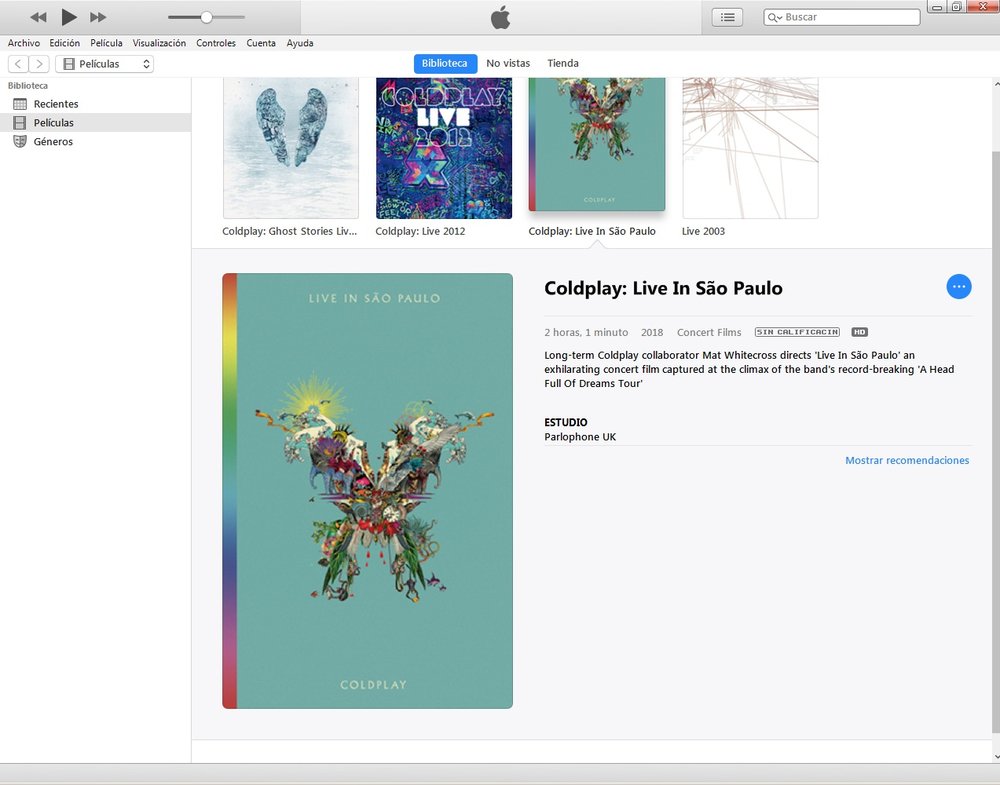Click the Mostrar recomendaciones link

[x=907, y=460]
